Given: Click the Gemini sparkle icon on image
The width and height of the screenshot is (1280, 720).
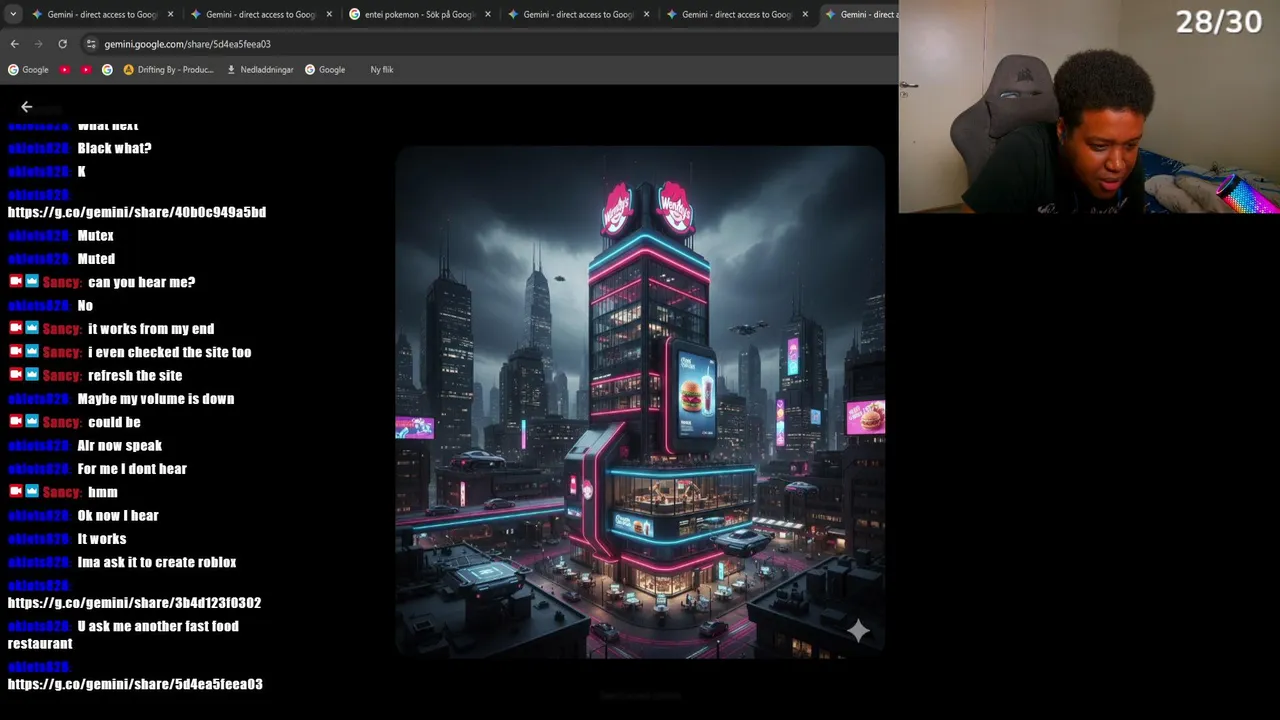Looking at the screenshot, I should (859, 629).
